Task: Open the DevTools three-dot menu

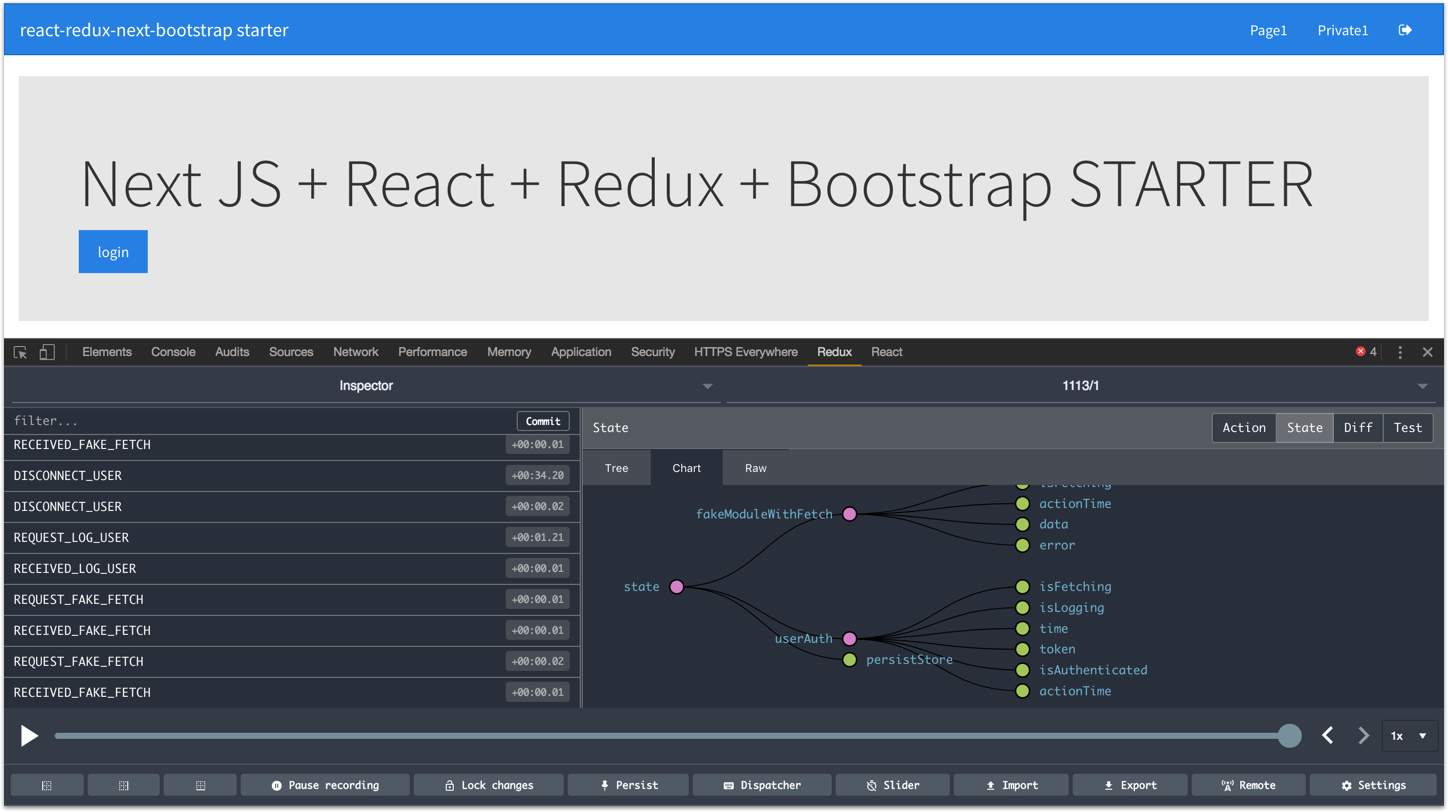Action: coord(1400,352)
